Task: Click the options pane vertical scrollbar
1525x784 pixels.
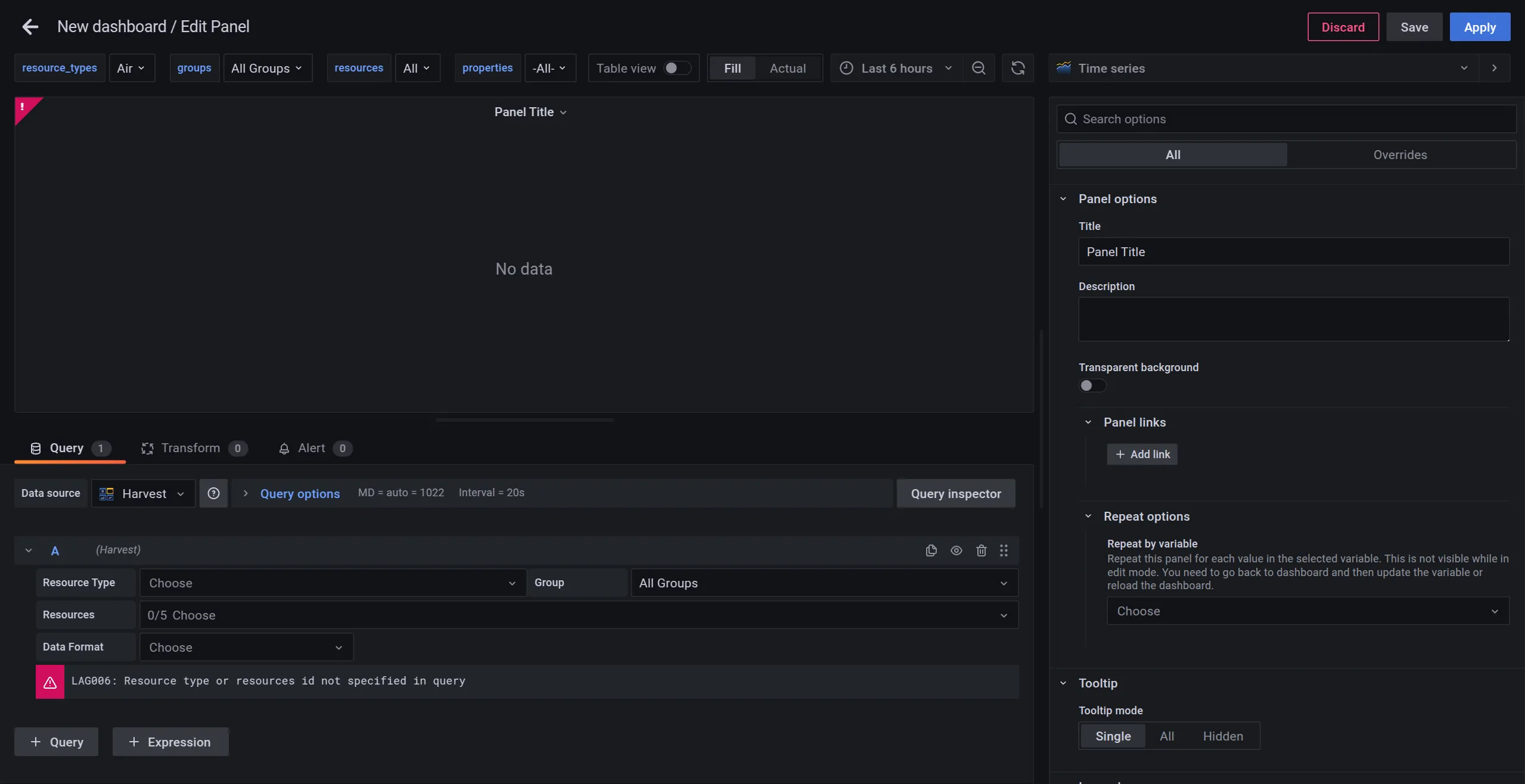Action: click(1042, 418)
